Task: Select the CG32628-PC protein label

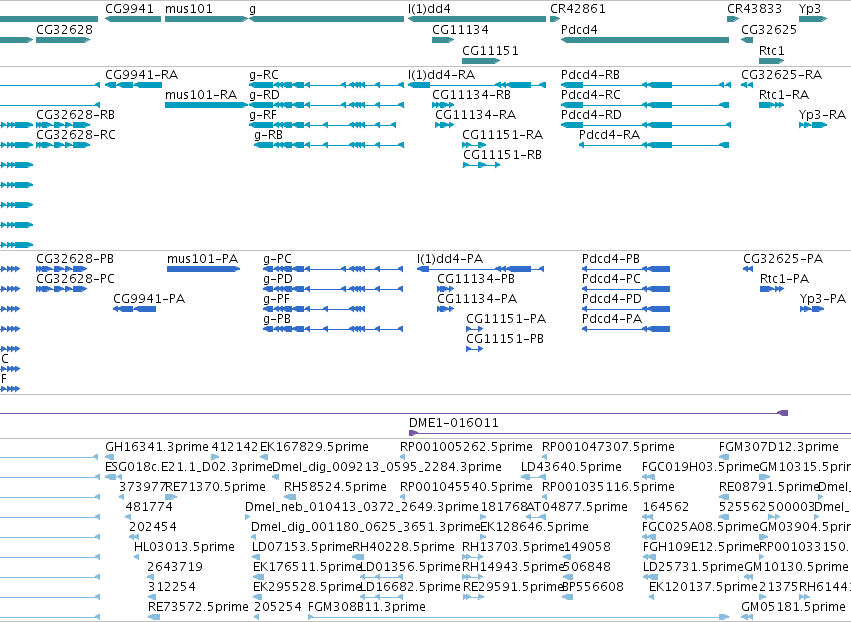Action: click(x=75, y=278)
